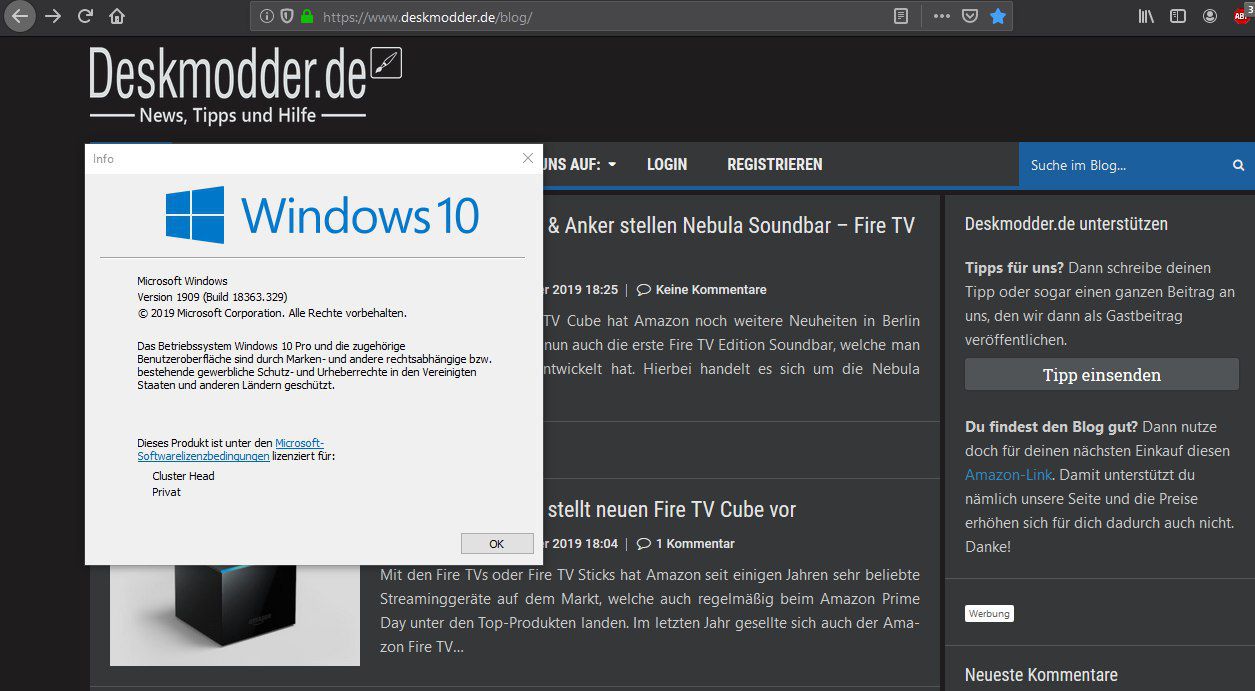Open the Firefox account avatar icon
The width and height of the screenshot is (1255, 691).
1210,16
